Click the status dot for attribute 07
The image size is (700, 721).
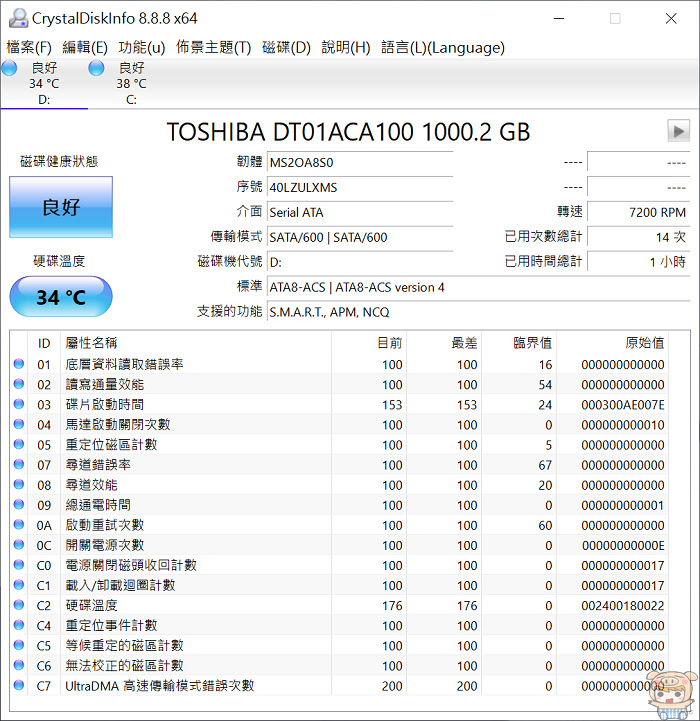click(x=19, y=464)
